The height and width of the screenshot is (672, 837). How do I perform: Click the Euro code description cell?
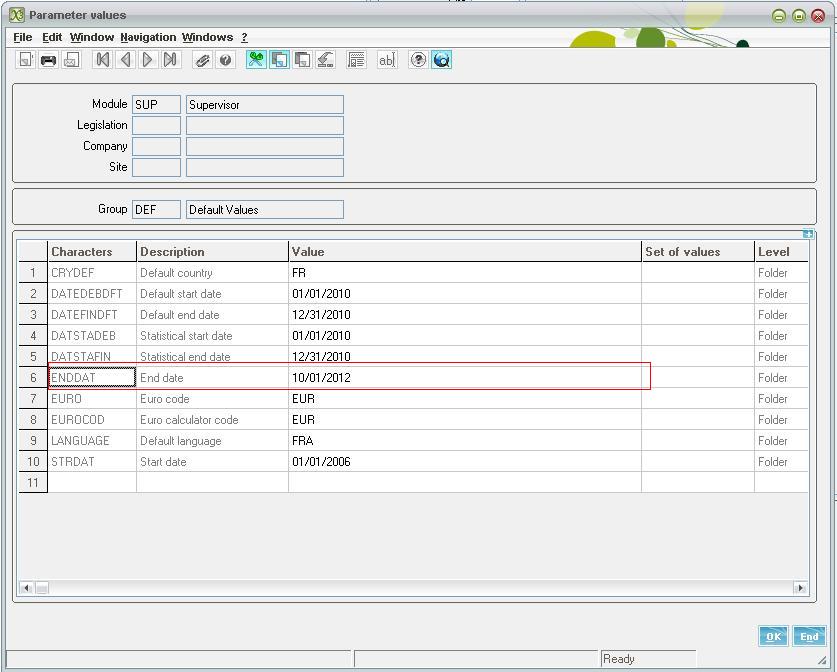click(x=212, y=399)
